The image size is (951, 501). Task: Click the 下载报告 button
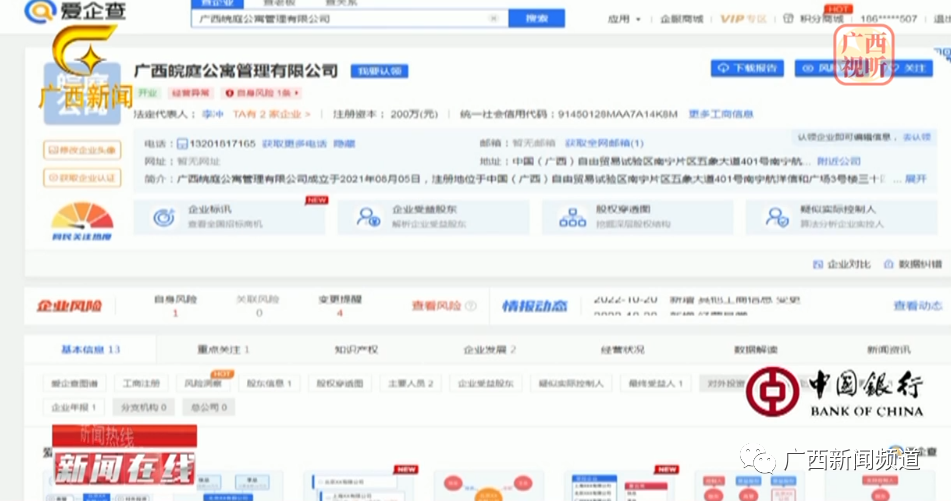pos(747,68)
